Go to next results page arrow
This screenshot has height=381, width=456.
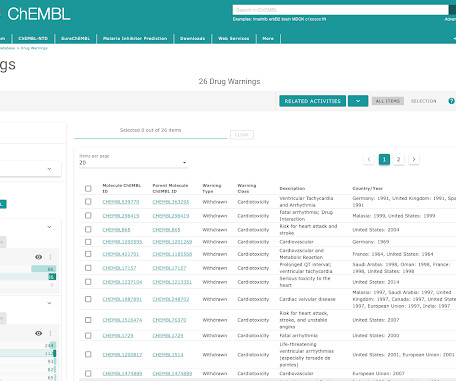[x=414, y=159]
